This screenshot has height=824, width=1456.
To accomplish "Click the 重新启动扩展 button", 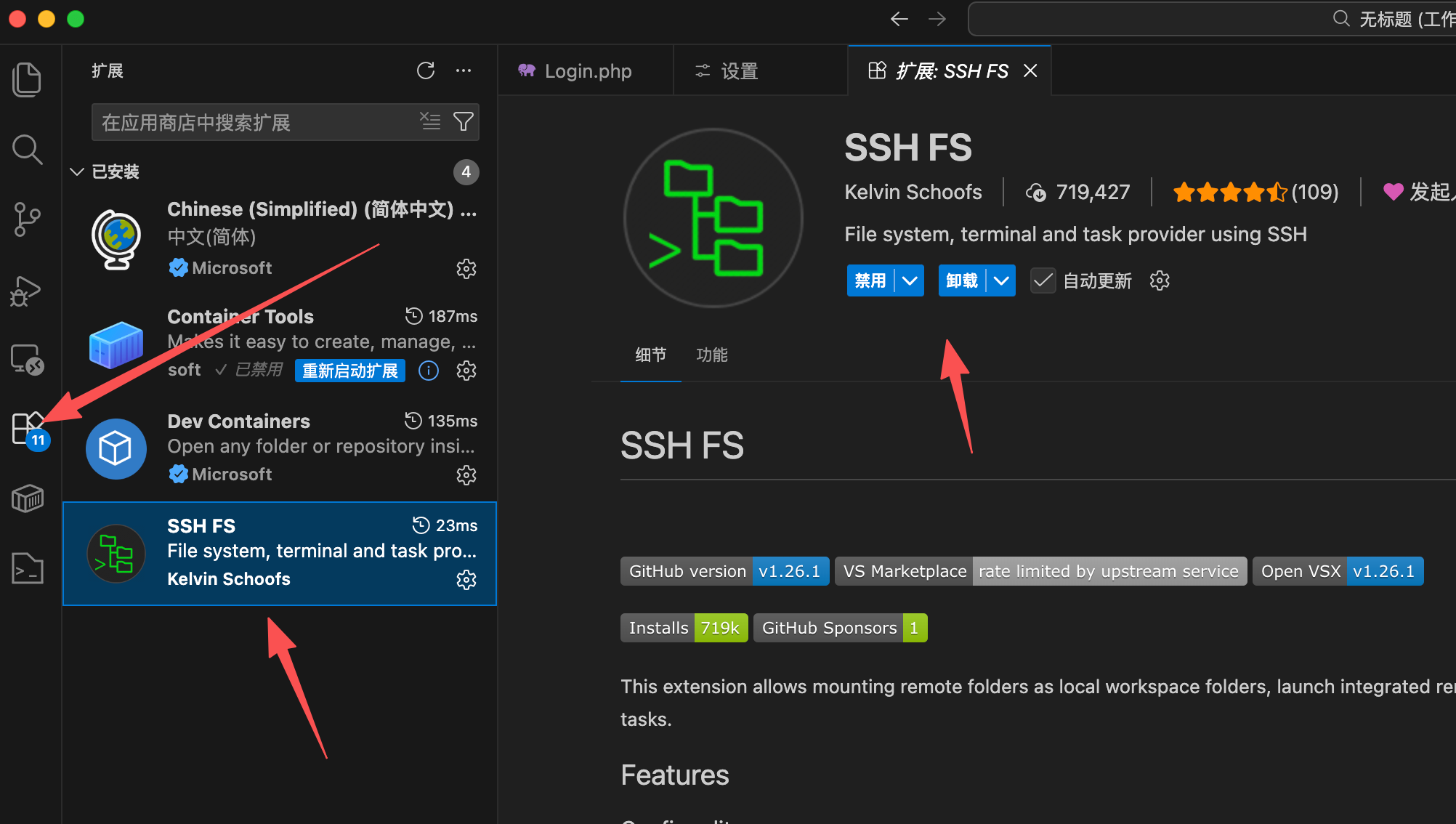I will [x=349, y=371].
